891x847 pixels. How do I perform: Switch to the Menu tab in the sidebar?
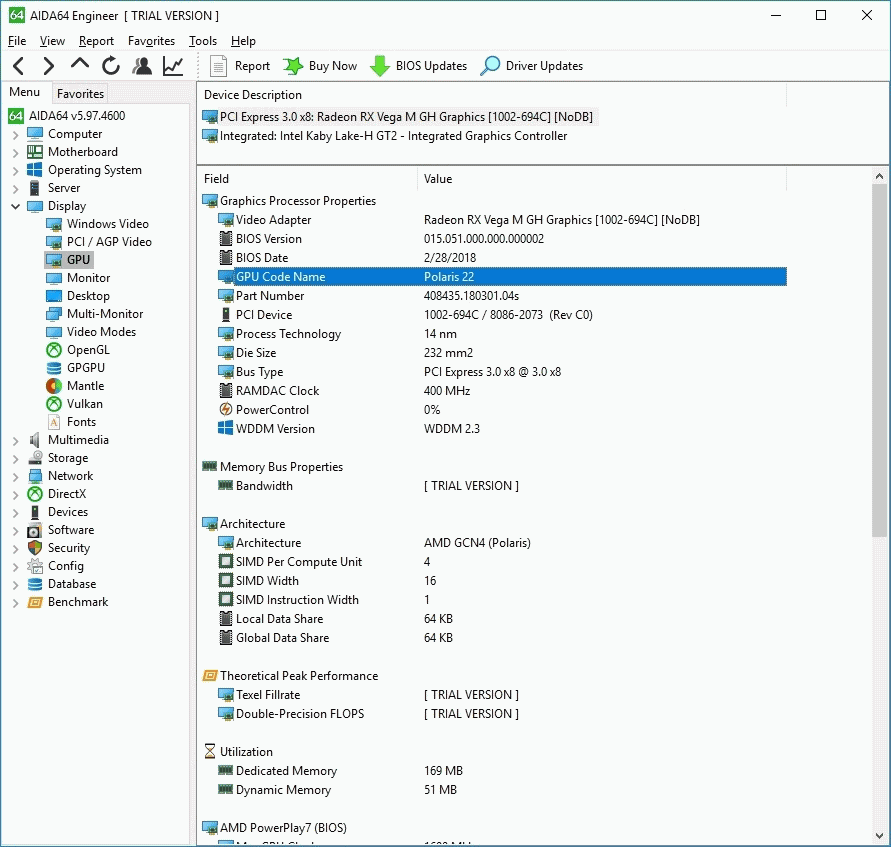[24, 92]
